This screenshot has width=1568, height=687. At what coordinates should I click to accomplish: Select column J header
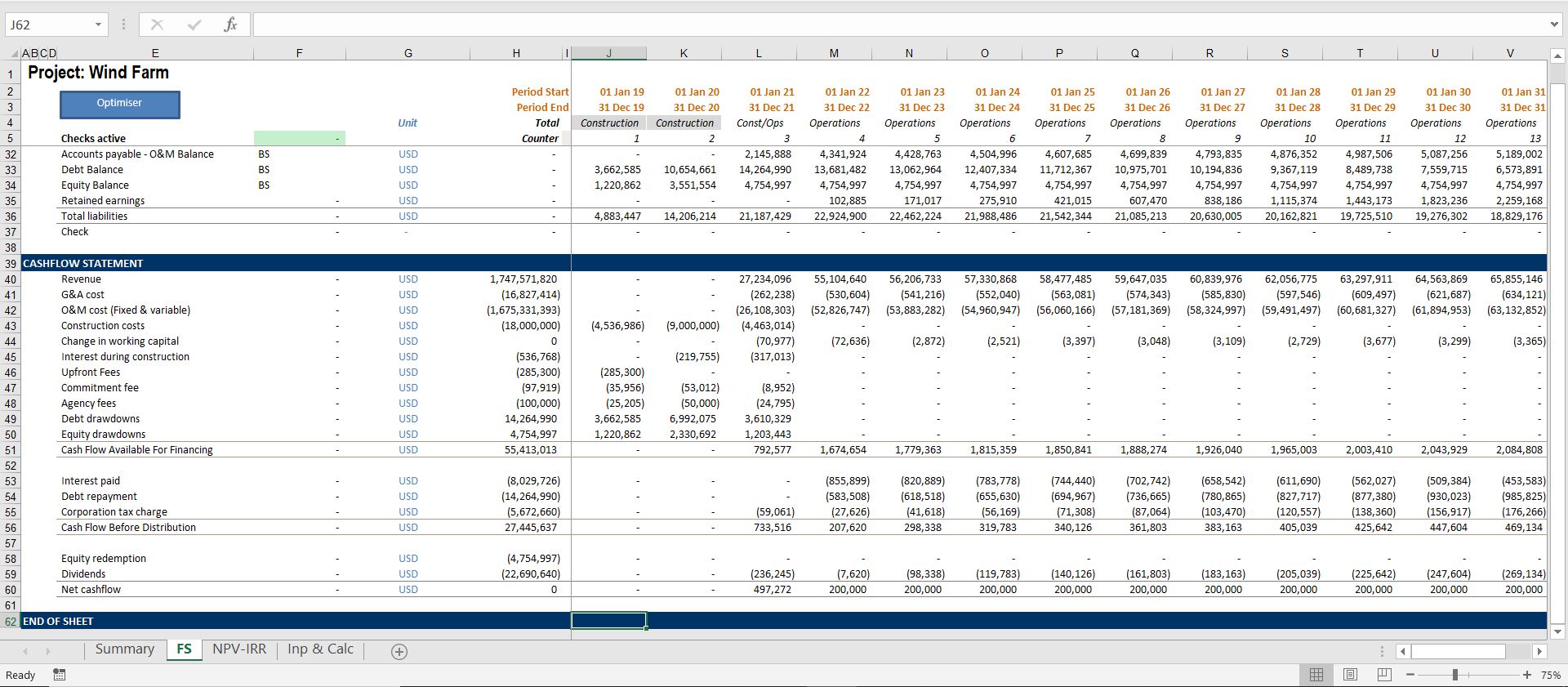(x=608, y=53)
